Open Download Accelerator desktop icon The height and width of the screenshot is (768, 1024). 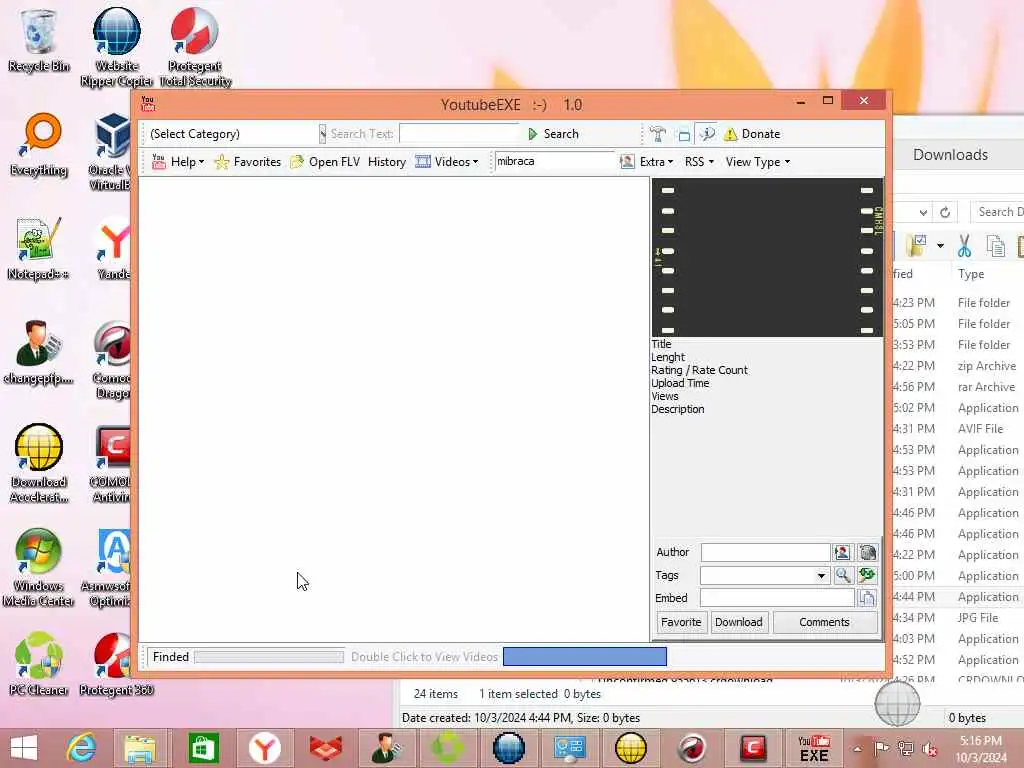[x=39, y=464]
